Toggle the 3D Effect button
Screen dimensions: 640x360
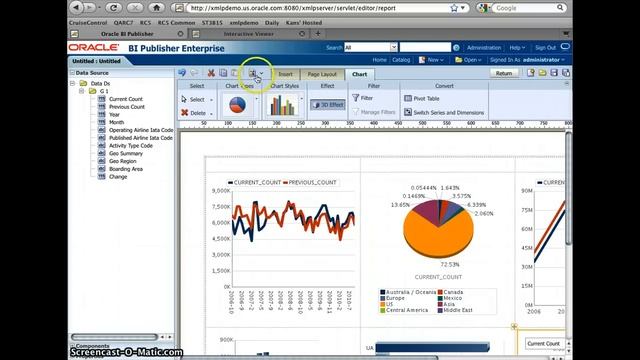click(x=328, y=105)
